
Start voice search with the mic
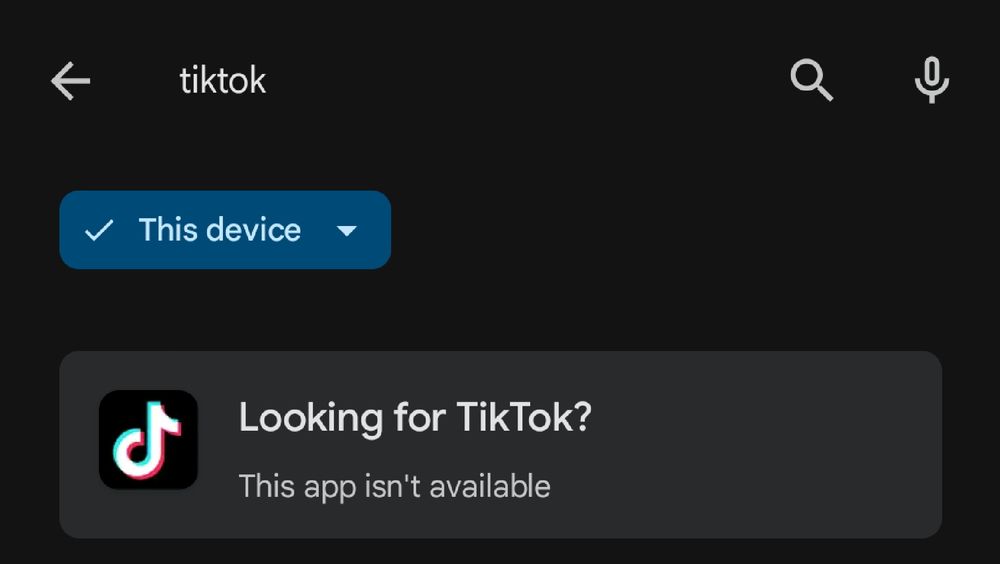tap(931, 81)
